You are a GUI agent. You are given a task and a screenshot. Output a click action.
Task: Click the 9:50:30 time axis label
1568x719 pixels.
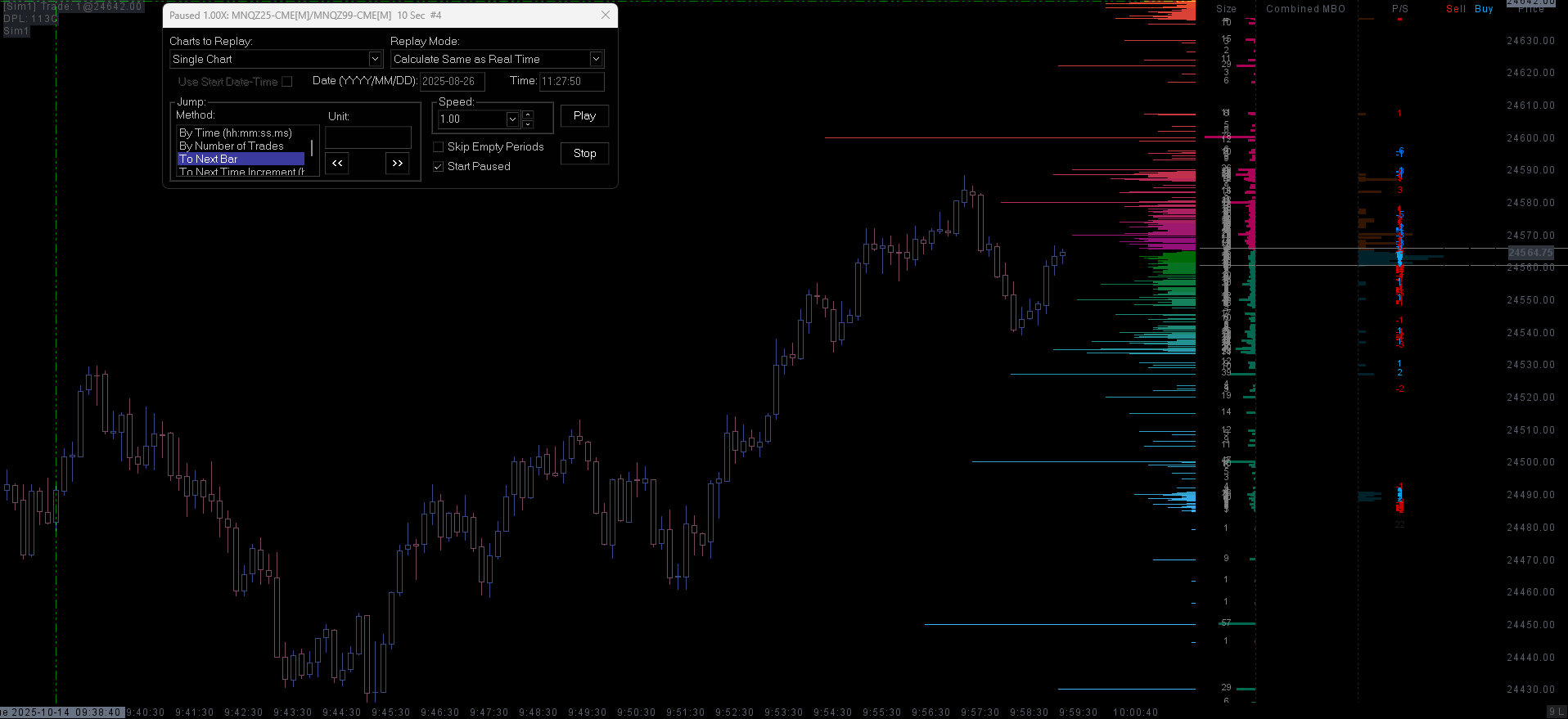click(x=637, y=712)
